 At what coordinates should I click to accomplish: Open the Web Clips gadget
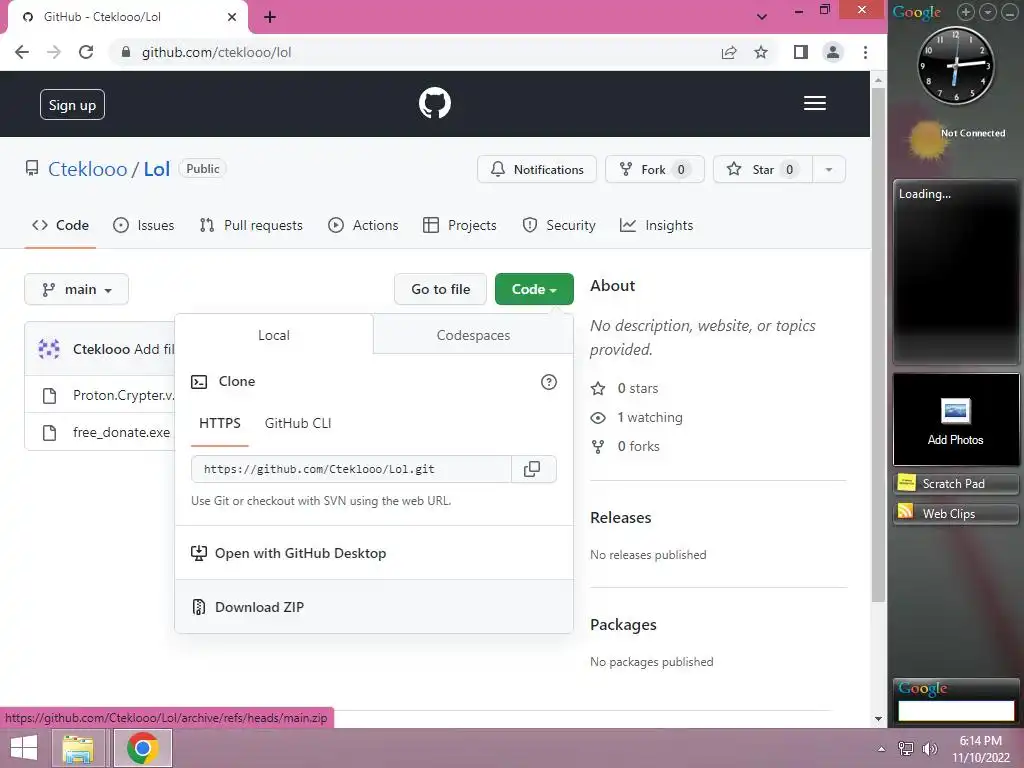(955, 514)
